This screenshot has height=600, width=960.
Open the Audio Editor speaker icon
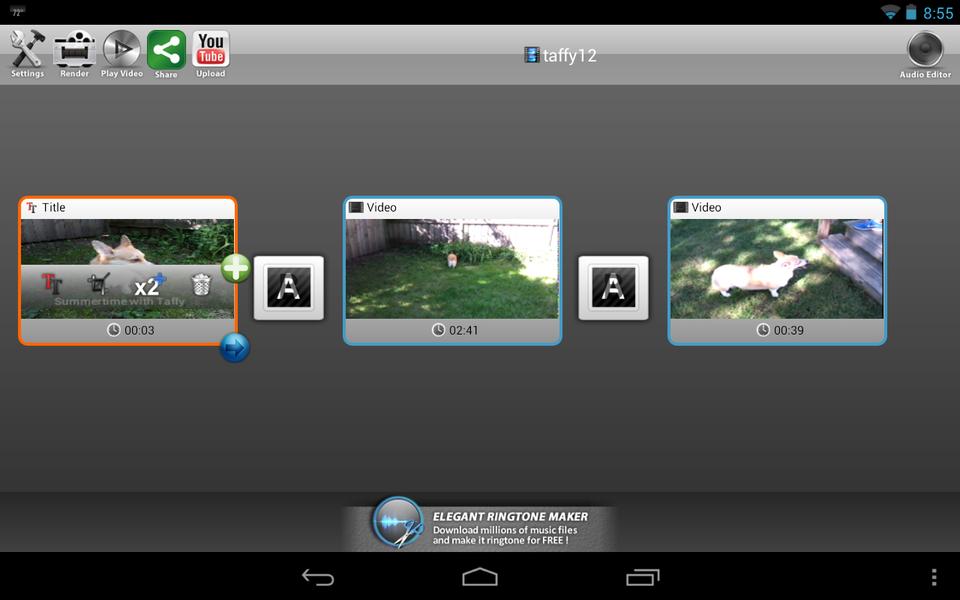point(925,54)
